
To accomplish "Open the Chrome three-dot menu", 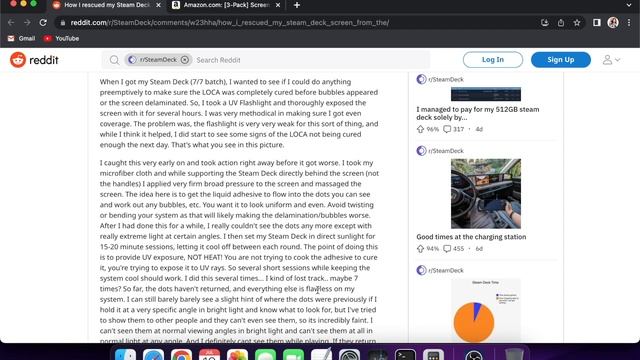I will [629, 22].
